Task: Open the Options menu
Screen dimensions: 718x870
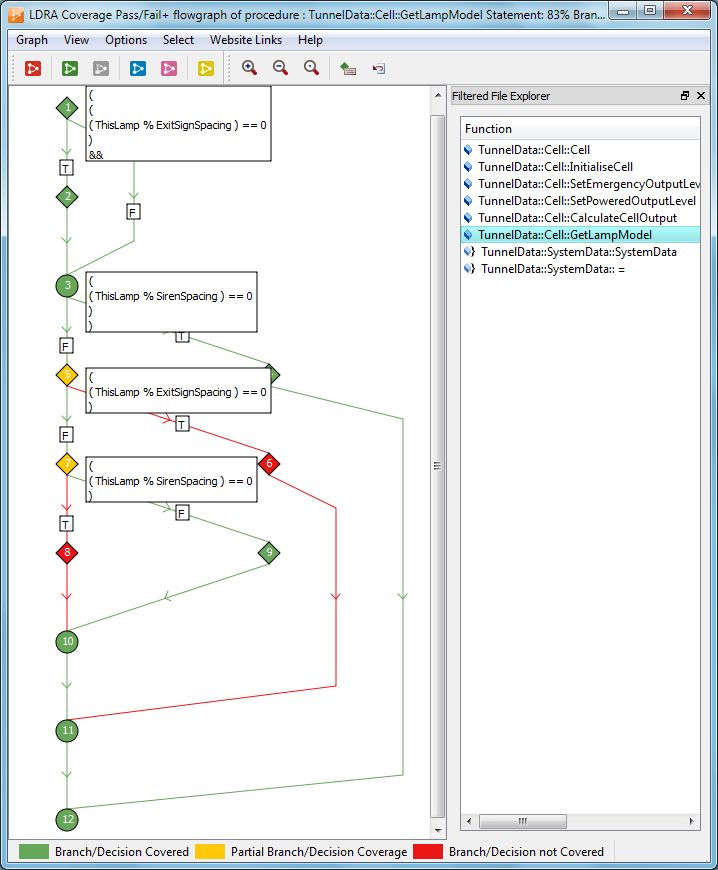Action: click(x=126, y=40)
